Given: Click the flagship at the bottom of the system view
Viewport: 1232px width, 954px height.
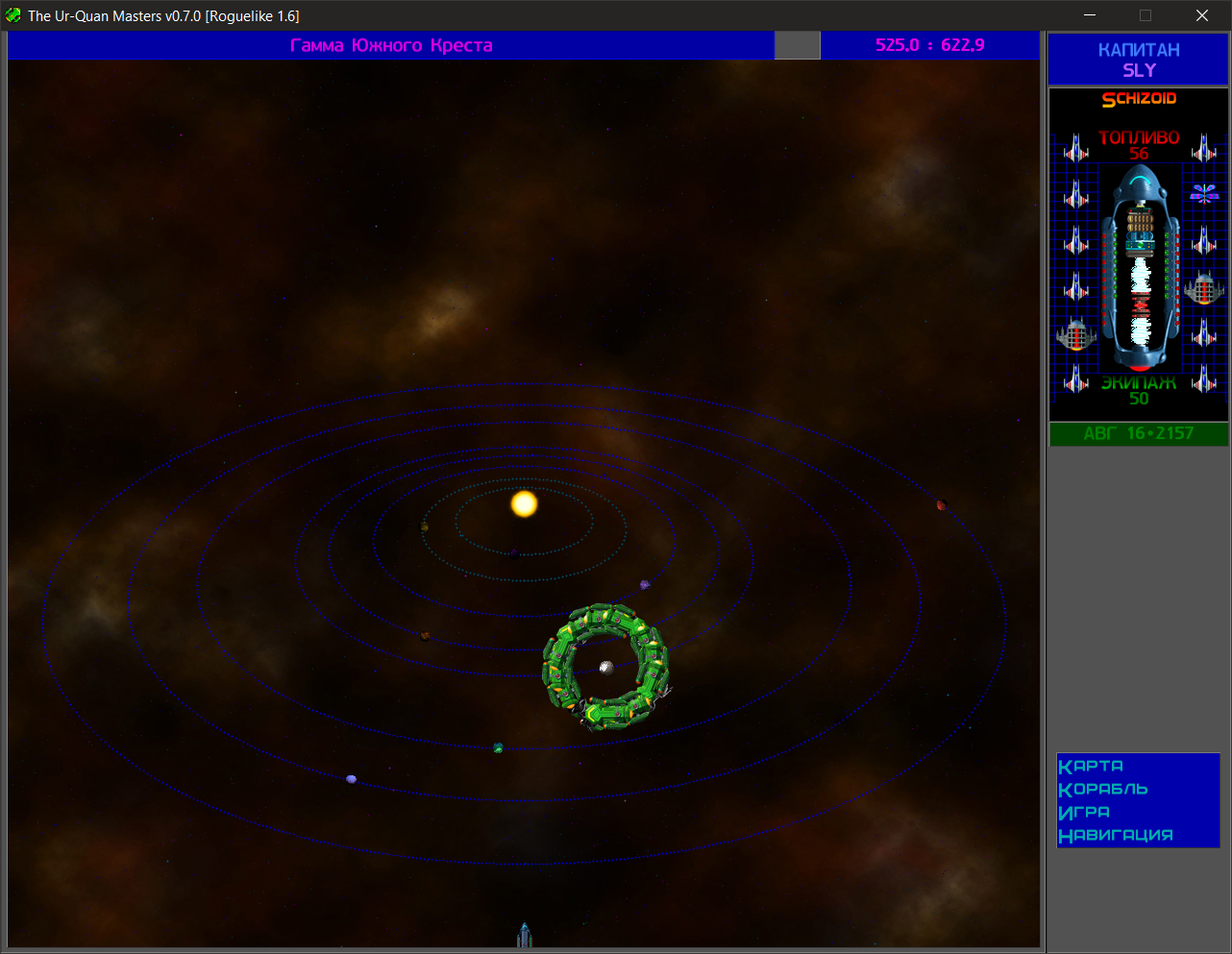Looking at the screenshot, I should point(524,935).
